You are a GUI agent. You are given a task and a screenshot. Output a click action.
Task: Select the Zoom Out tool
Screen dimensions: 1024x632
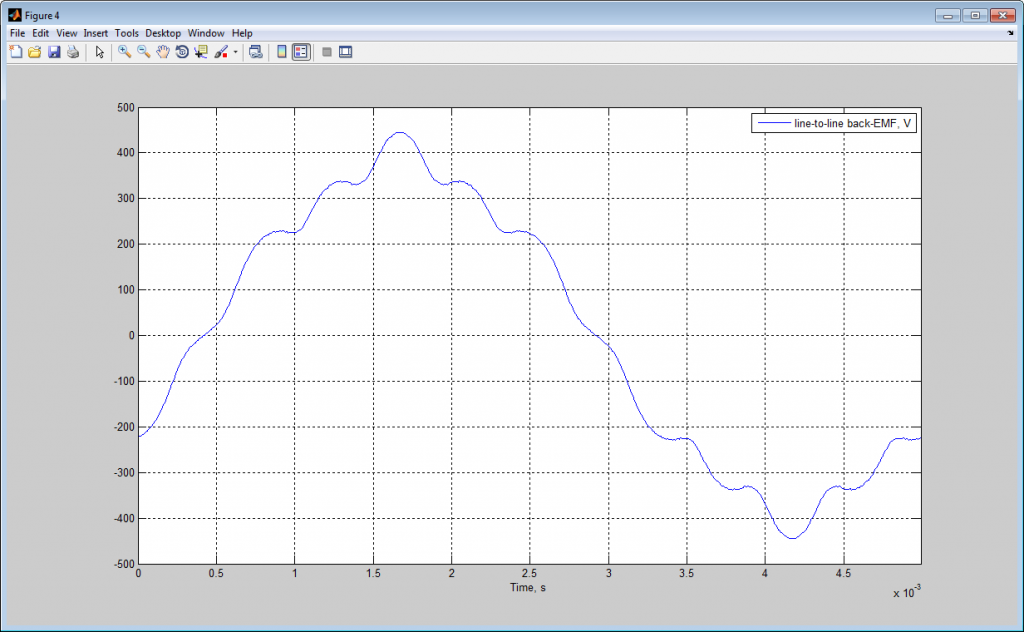pyautogui.click(x=141, y=51)
